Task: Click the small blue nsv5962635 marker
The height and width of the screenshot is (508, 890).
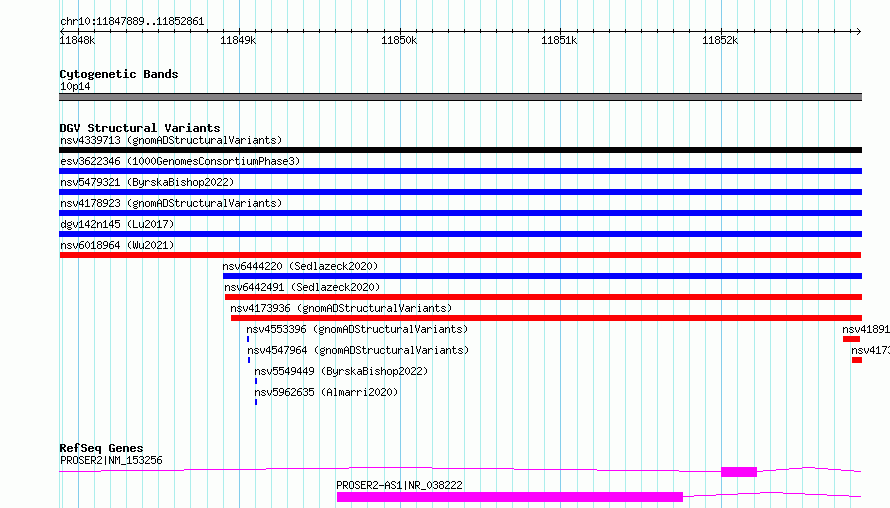Action: point(256,402)
